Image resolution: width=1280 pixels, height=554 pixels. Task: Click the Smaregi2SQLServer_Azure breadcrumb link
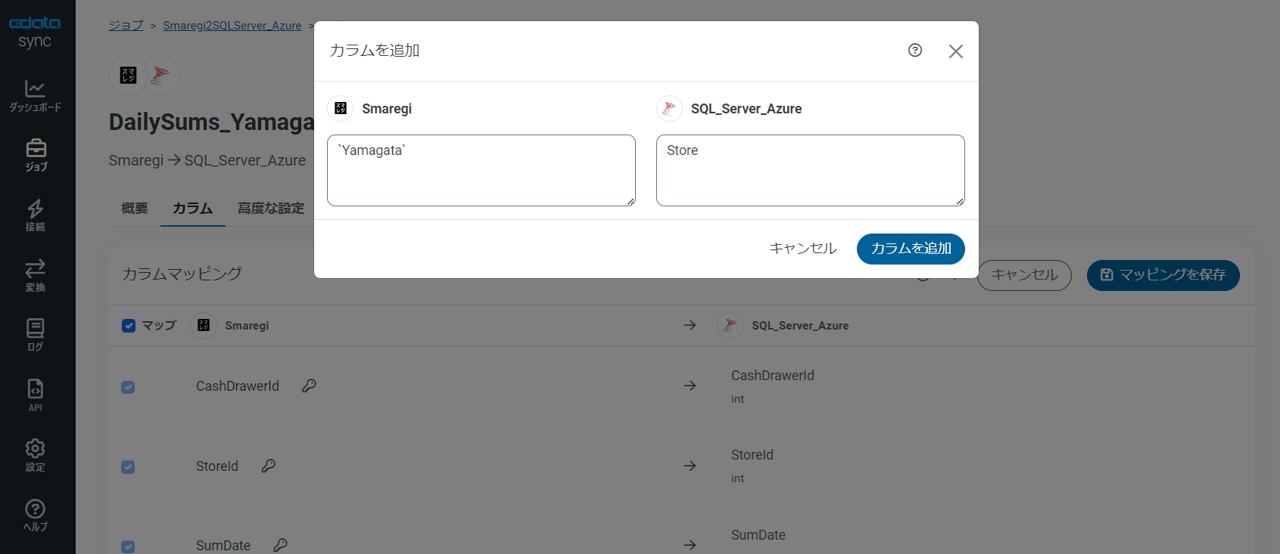[232, 26]
